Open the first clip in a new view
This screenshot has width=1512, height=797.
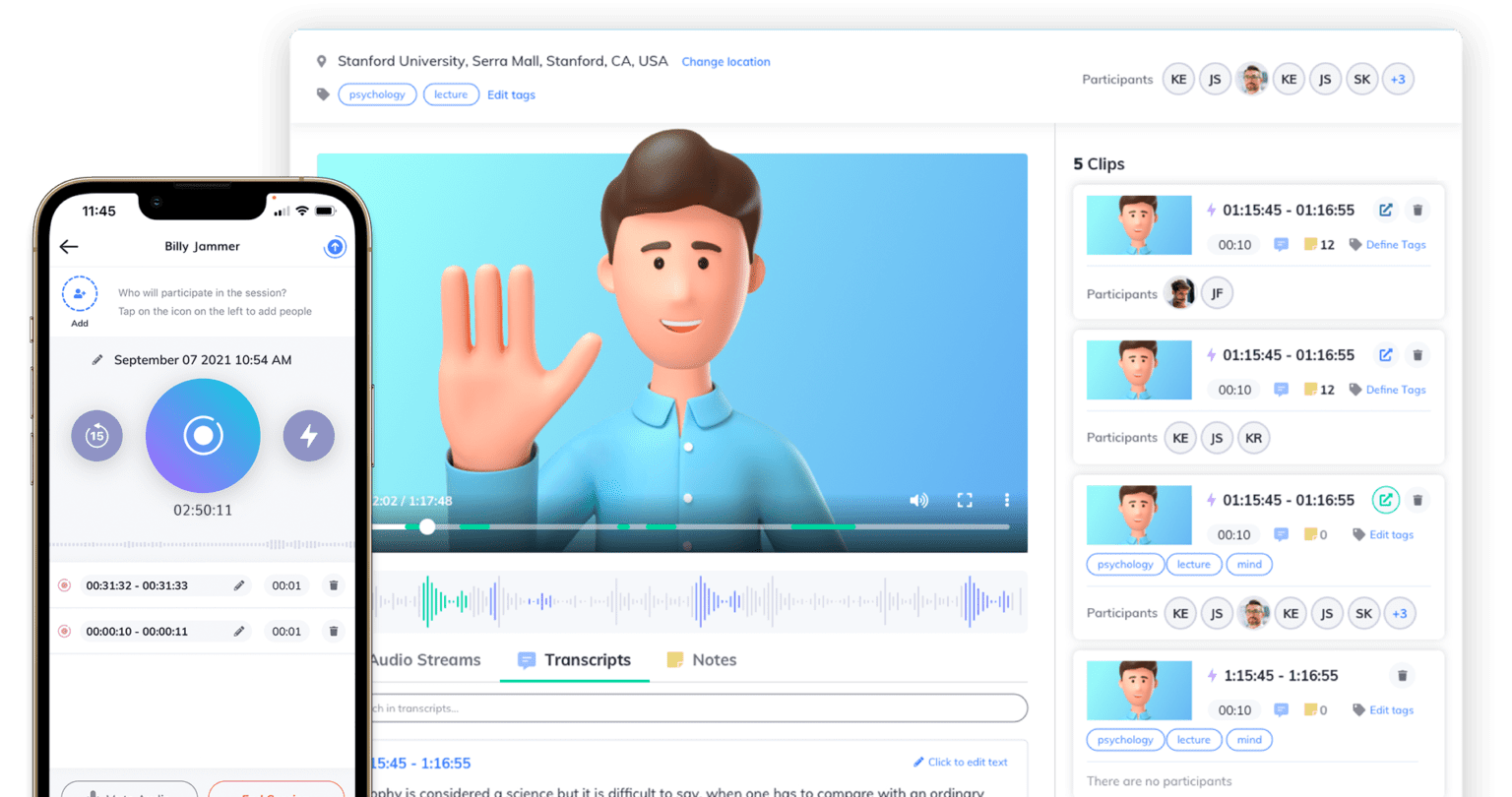tap(1385, 210)
